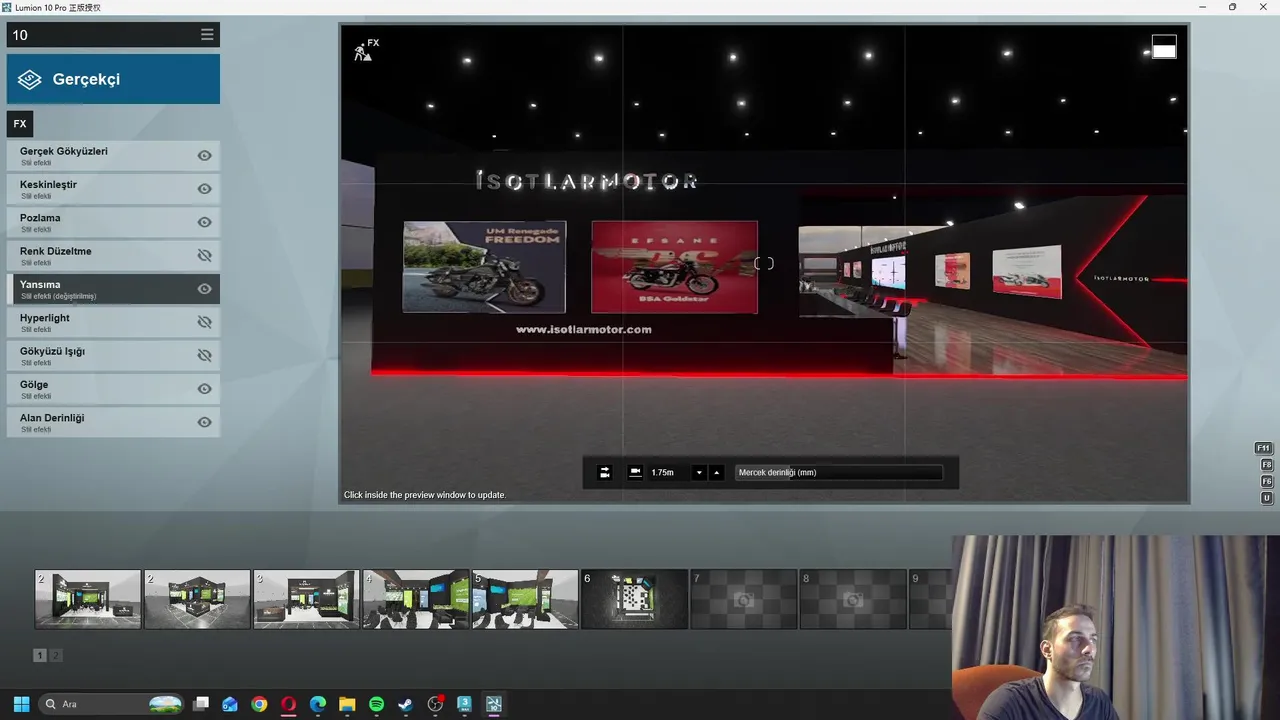Click the Ara taskbar search box
Viewport: 1280px width, 720px height.
click(112, 704)
